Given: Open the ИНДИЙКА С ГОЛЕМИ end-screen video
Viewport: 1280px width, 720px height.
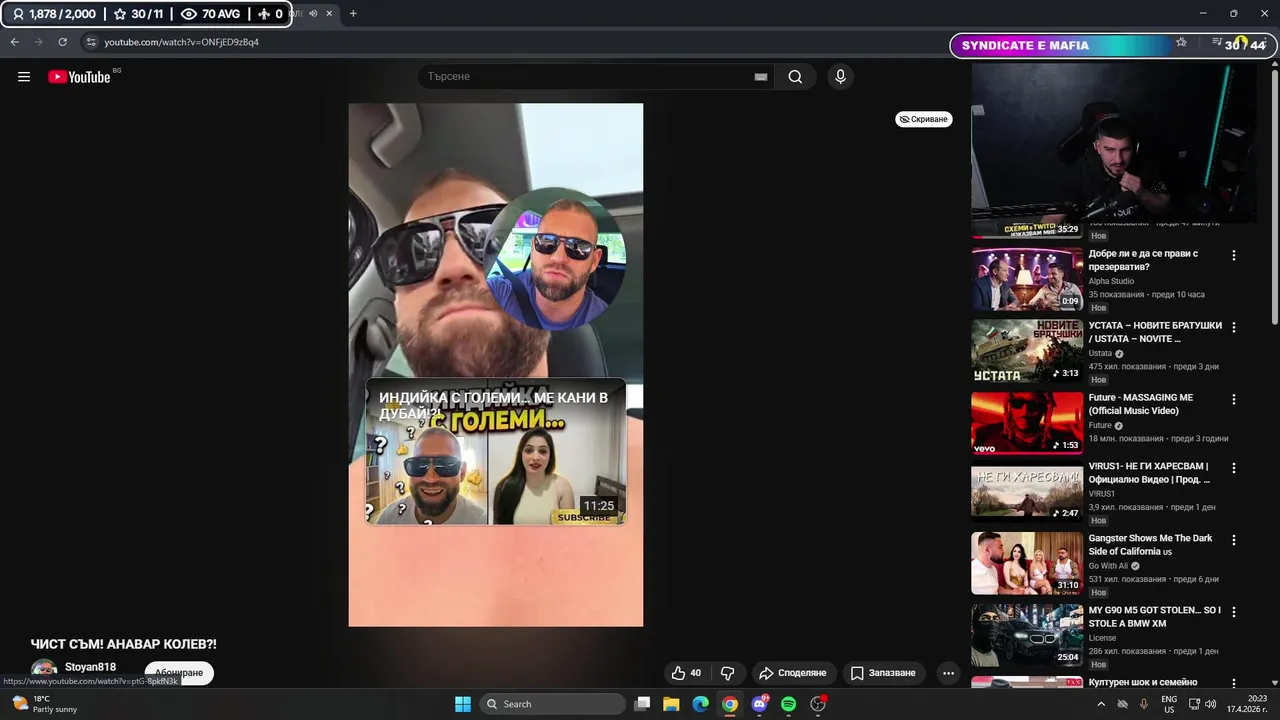Looking at the screenshot, I should point(496,451).
